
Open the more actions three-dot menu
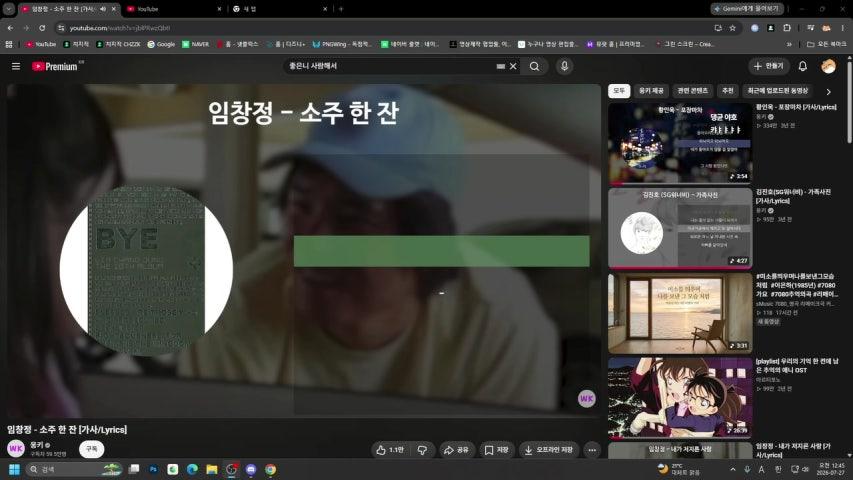592,450
